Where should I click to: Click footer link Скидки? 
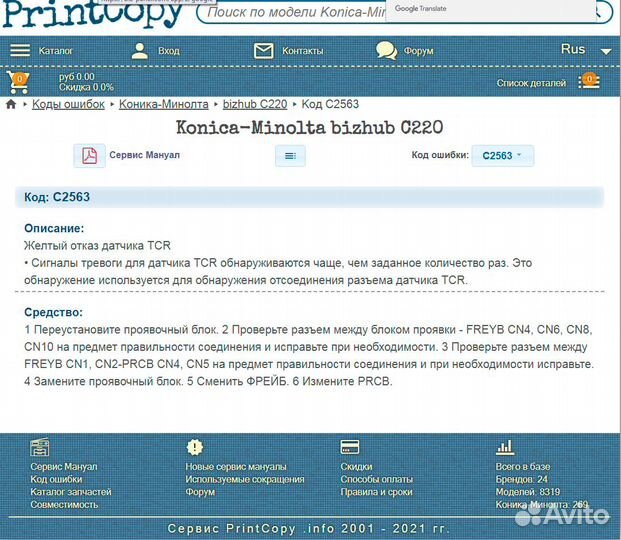[356, 467]
